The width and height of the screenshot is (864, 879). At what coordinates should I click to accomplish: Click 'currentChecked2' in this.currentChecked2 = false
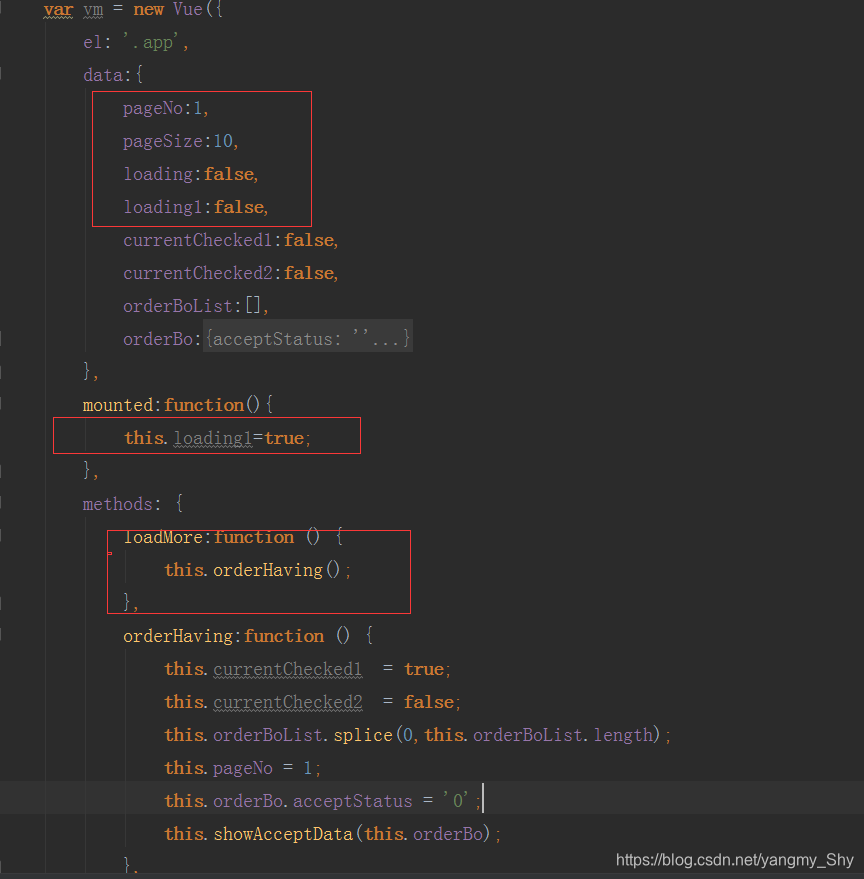288,702
